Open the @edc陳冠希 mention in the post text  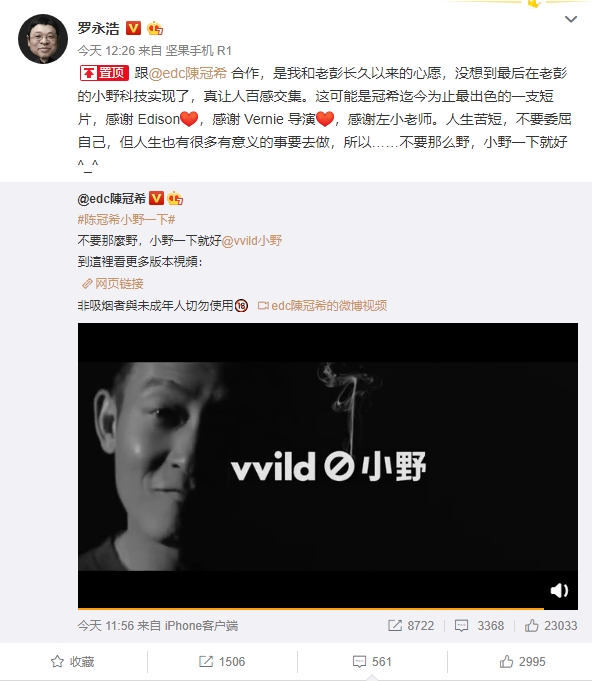(x=188, y=73)
